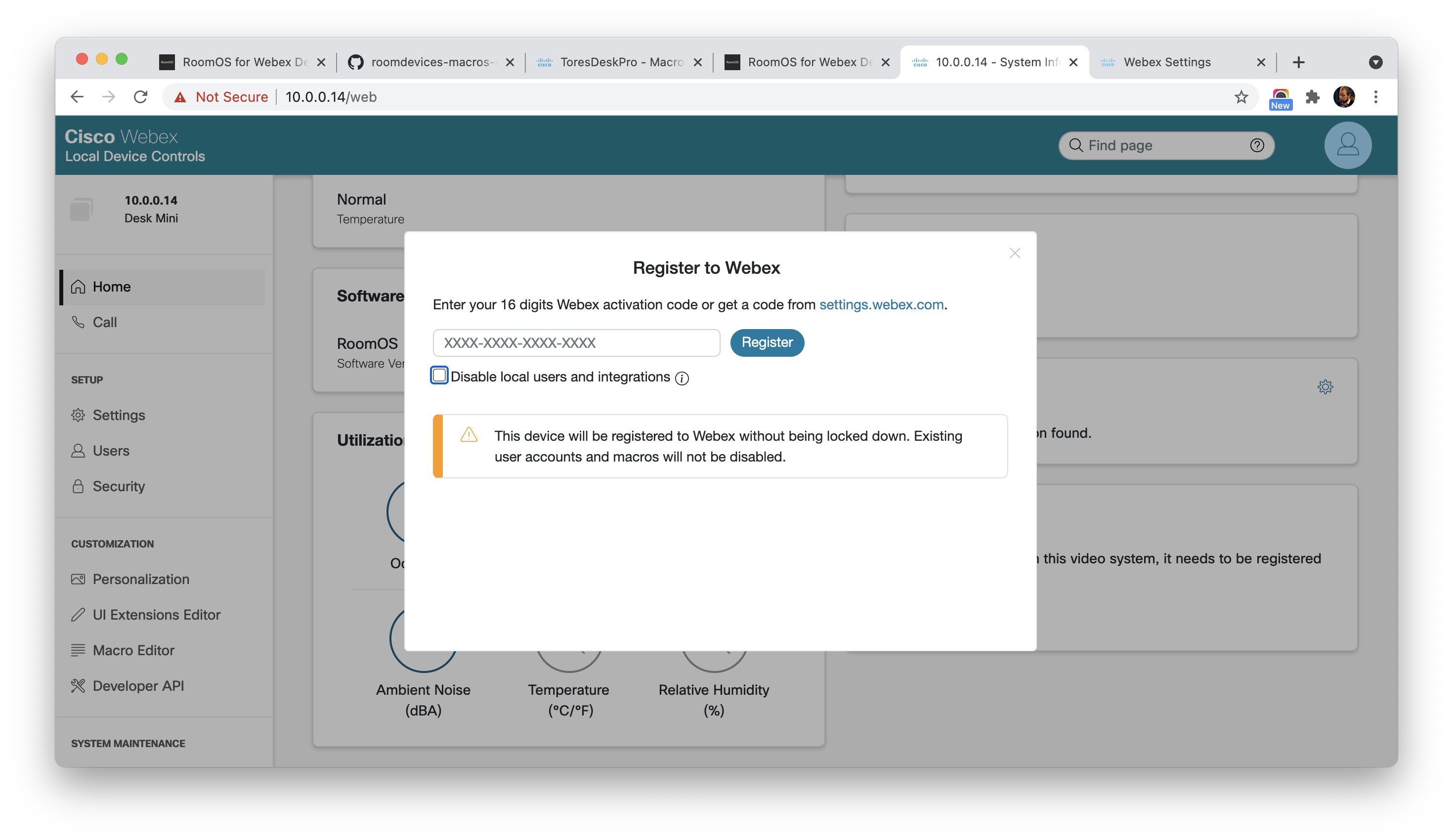Image resolution: width=1453 pixels, height=840 pixels.
Task: Open the settings.webex.com link
Action: (881, 304)
